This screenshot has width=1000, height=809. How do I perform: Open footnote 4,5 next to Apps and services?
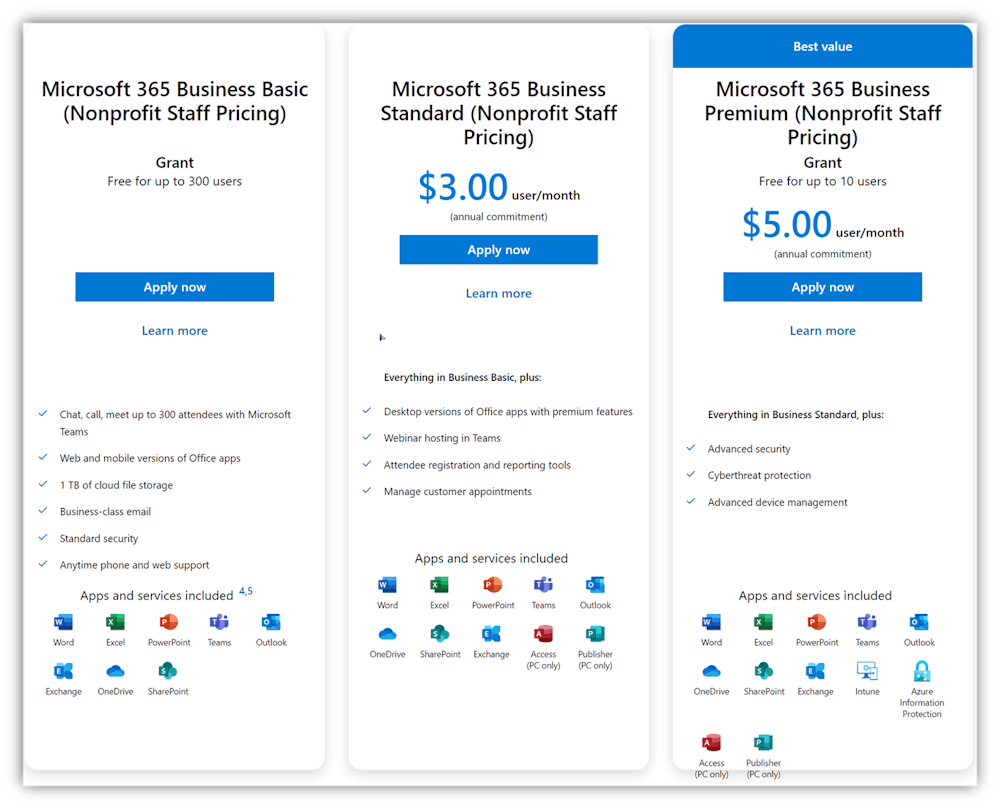click(246, 591)
